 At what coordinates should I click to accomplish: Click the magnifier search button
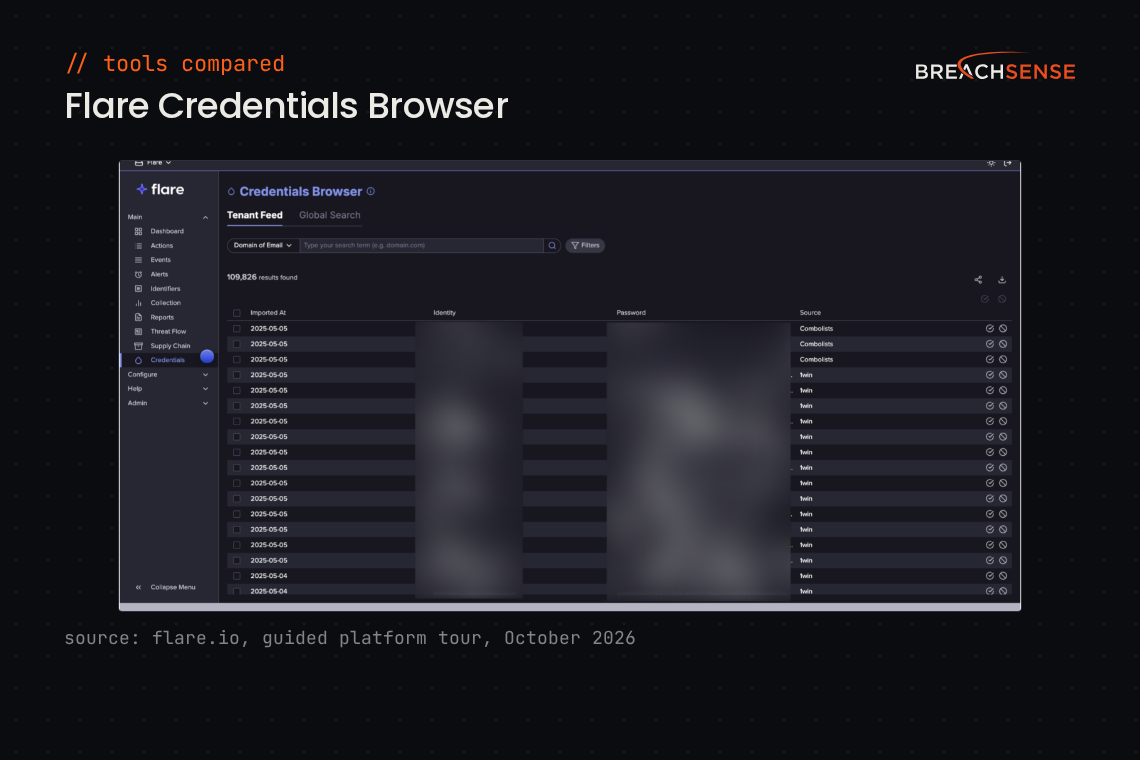tap(552, 245)
